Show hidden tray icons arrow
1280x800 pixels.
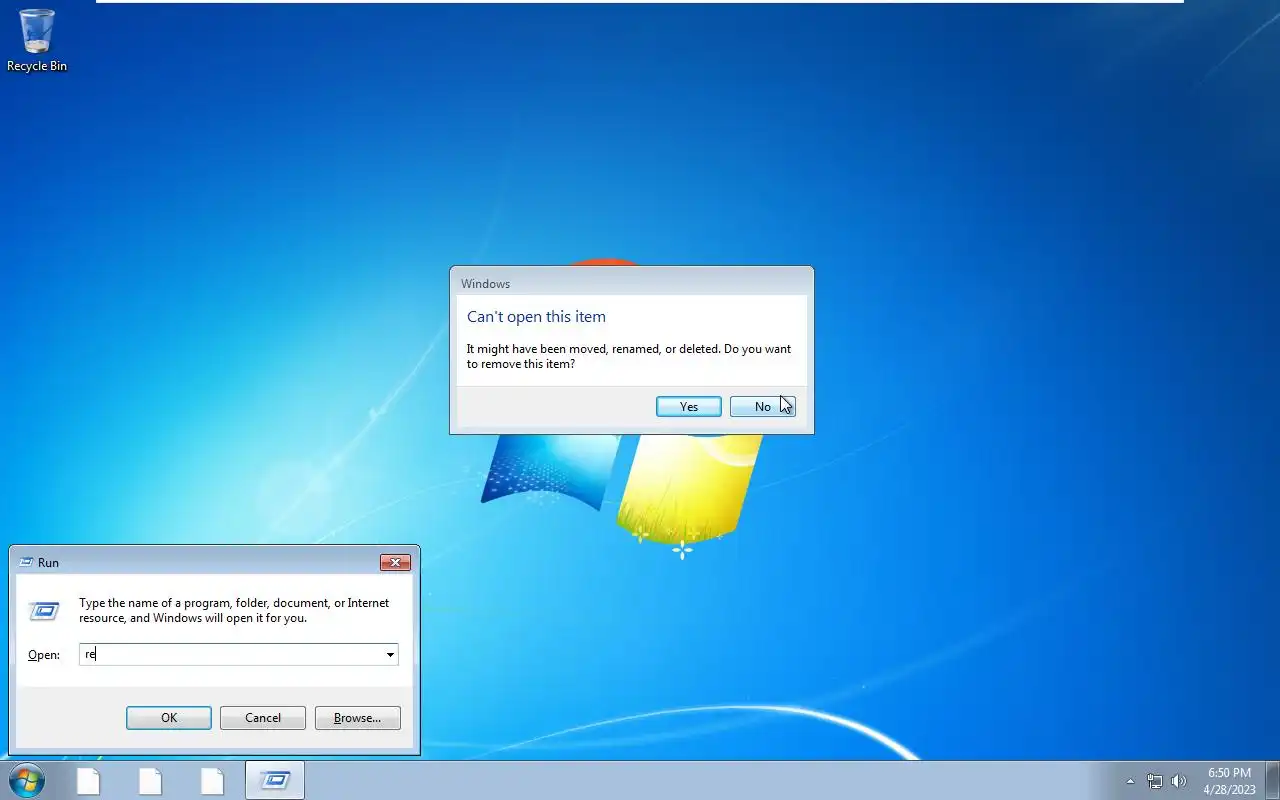click(1130, 781)
